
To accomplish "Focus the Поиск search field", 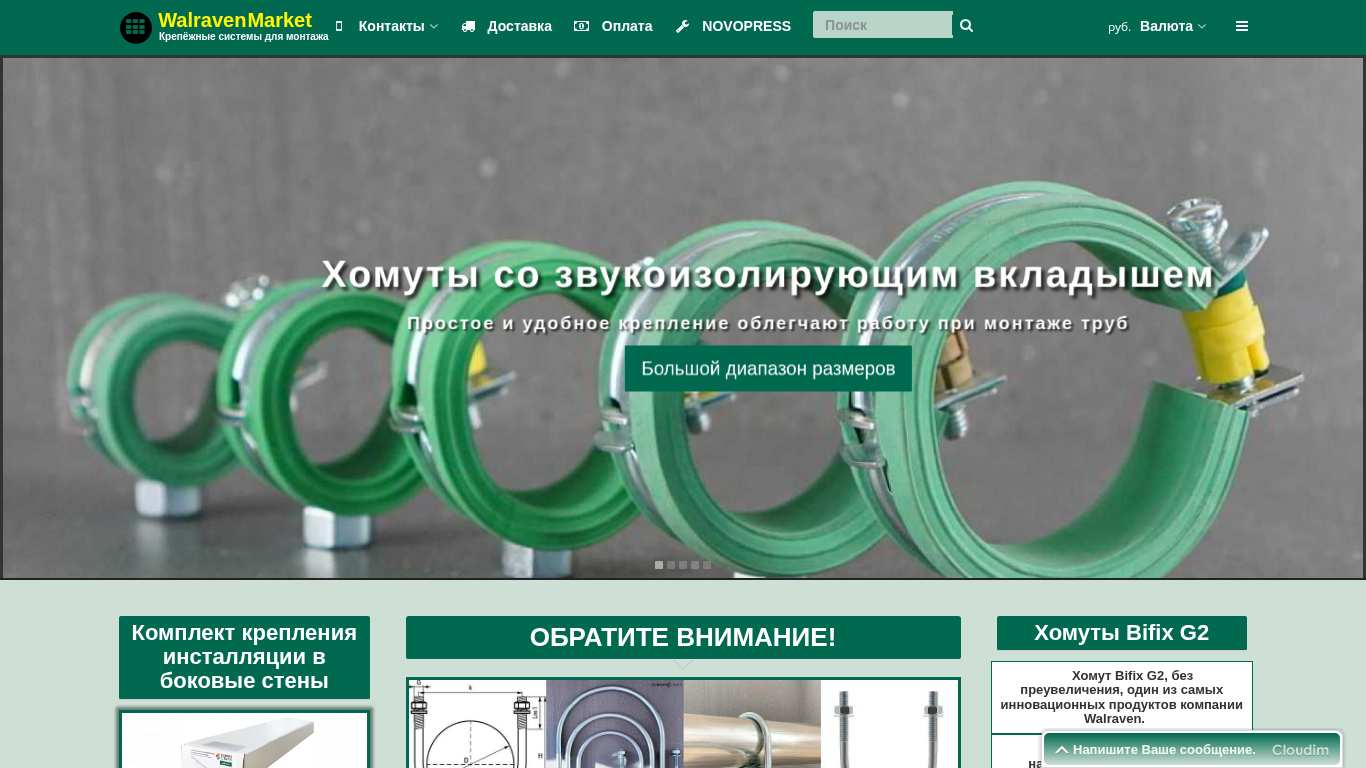I will pyautogui.click(x=883, y=25).
